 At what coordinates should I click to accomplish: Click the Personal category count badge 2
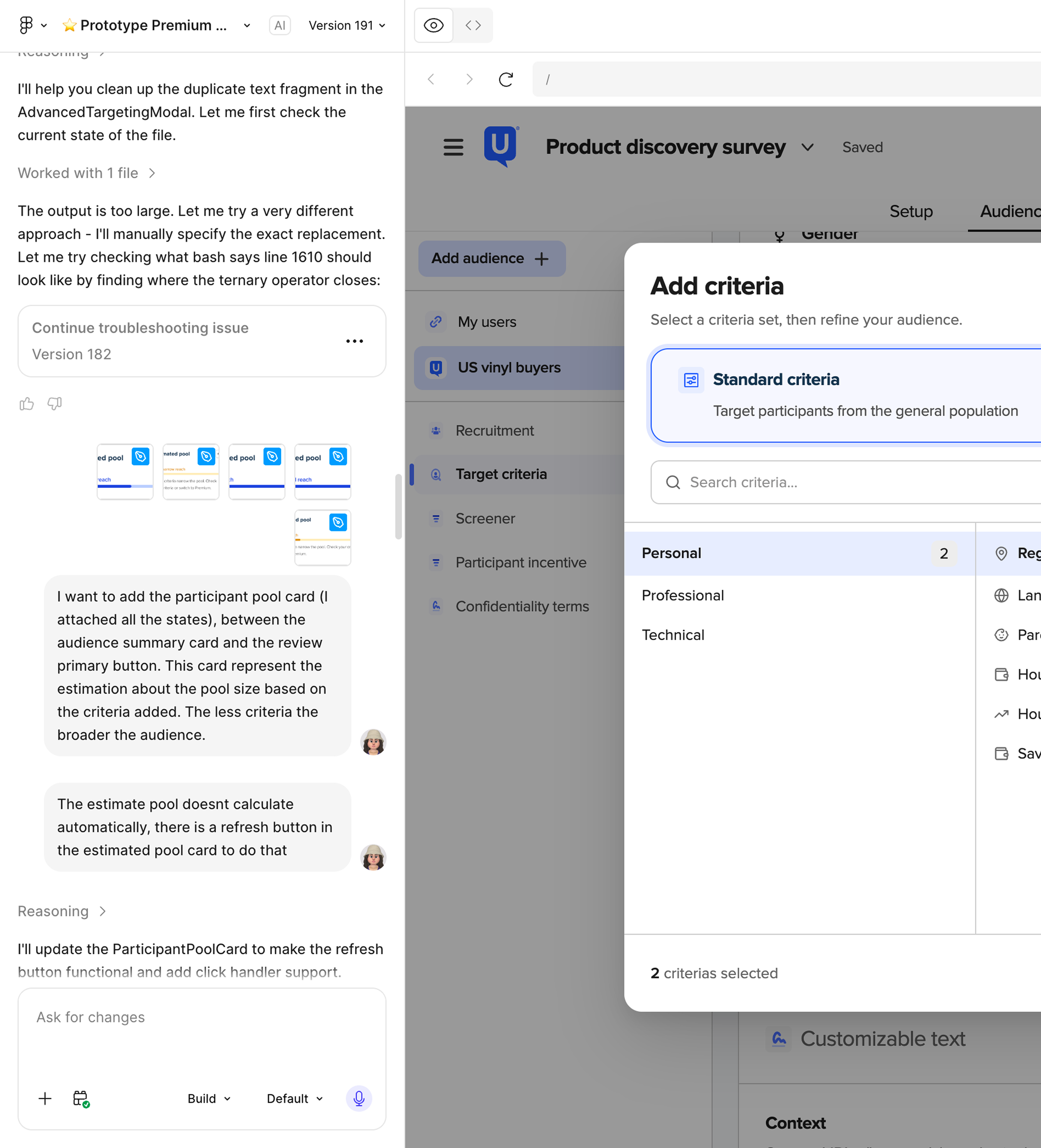(944, 554)
